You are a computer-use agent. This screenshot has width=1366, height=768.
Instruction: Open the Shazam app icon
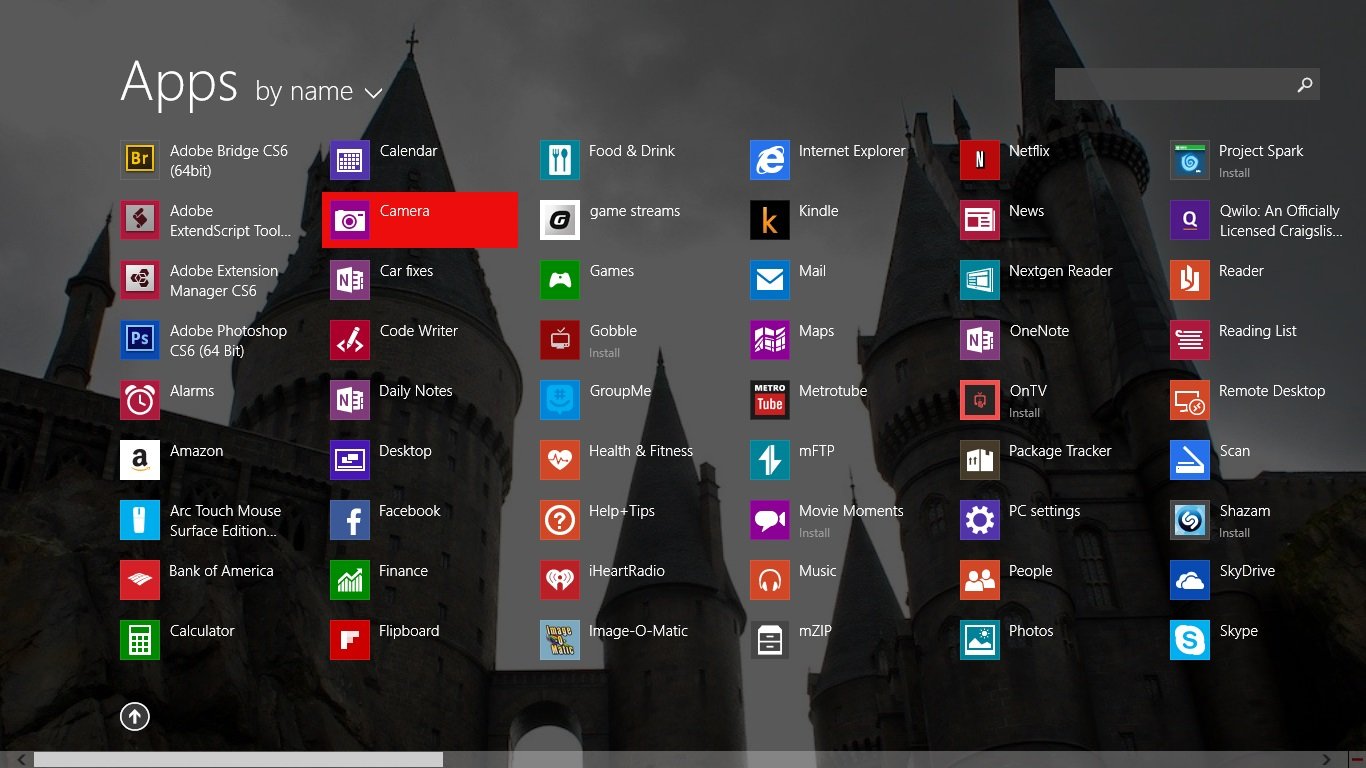(1190, 520)
